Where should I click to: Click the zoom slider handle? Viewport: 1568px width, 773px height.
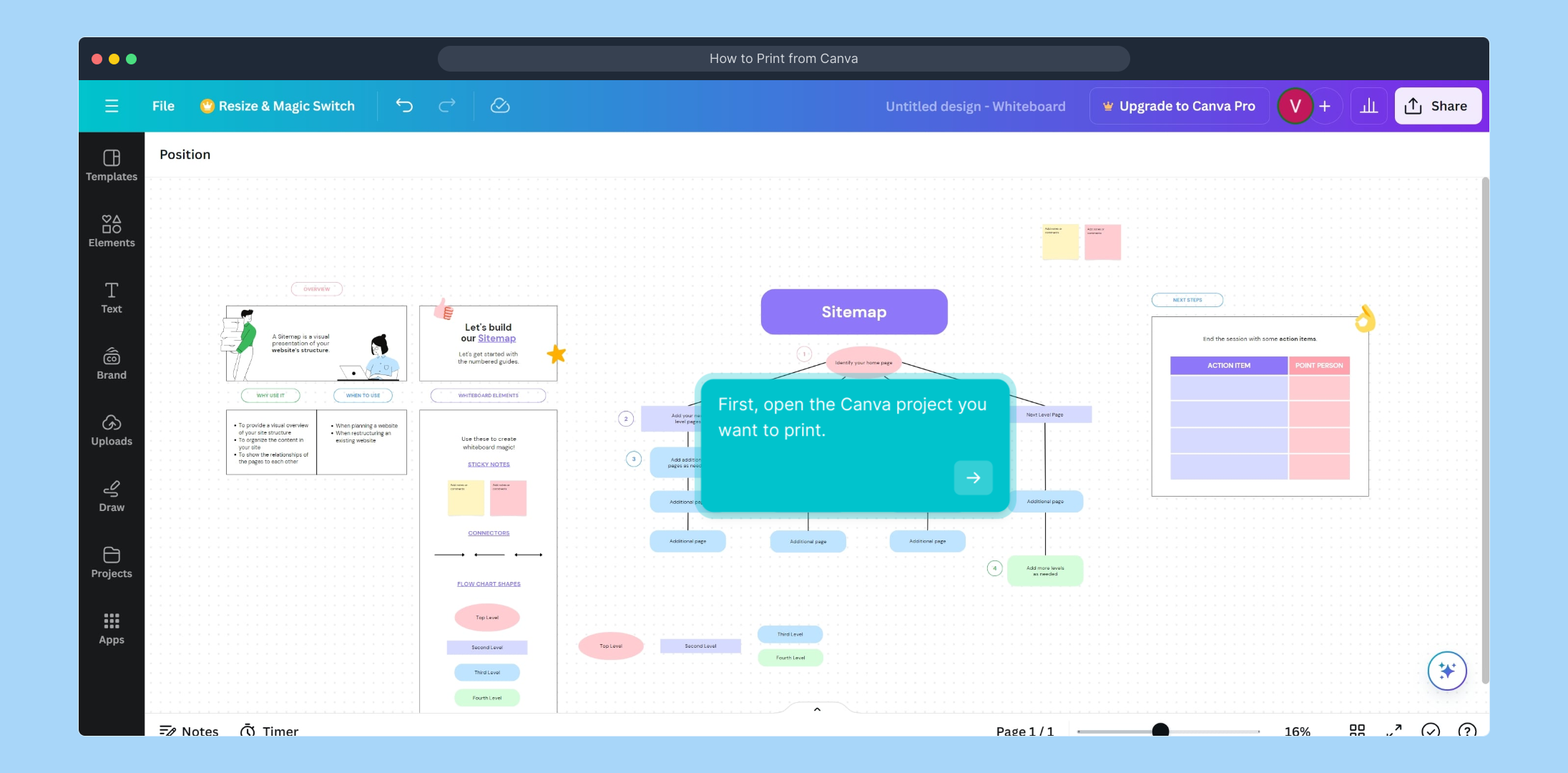pos(1160,730)
